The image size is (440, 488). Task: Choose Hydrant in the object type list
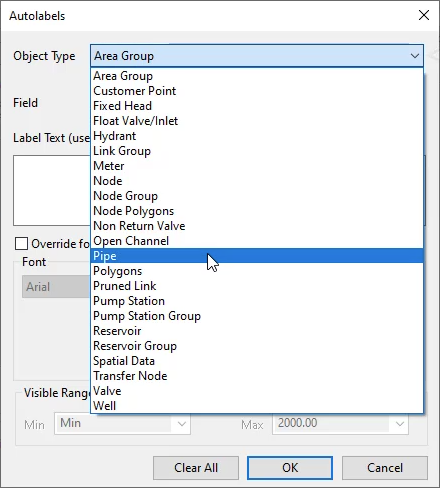pos(257,136)
